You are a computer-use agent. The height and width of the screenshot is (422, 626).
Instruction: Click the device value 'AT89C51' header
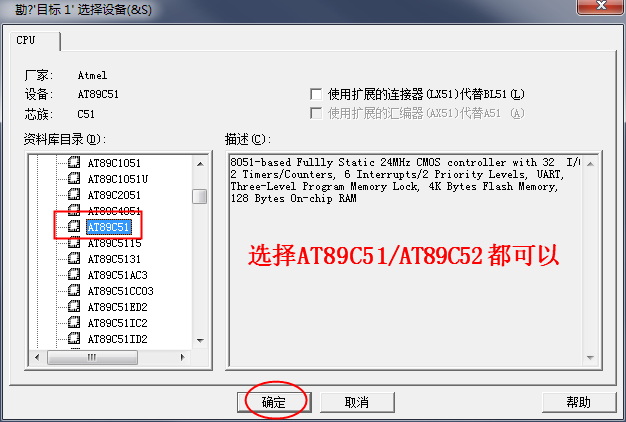coord(98,95)
